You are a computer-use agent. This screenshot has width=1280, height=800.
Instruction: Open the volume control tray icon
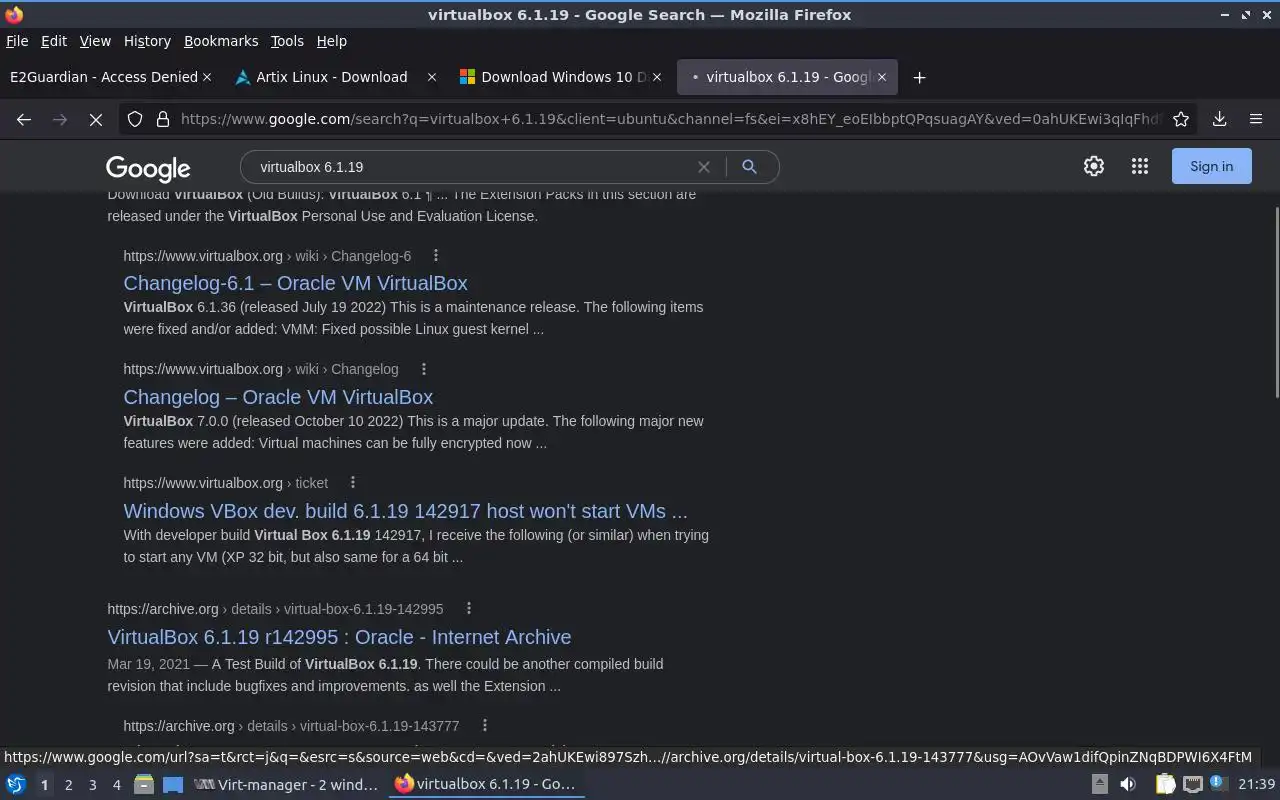tap(1128, 785)
